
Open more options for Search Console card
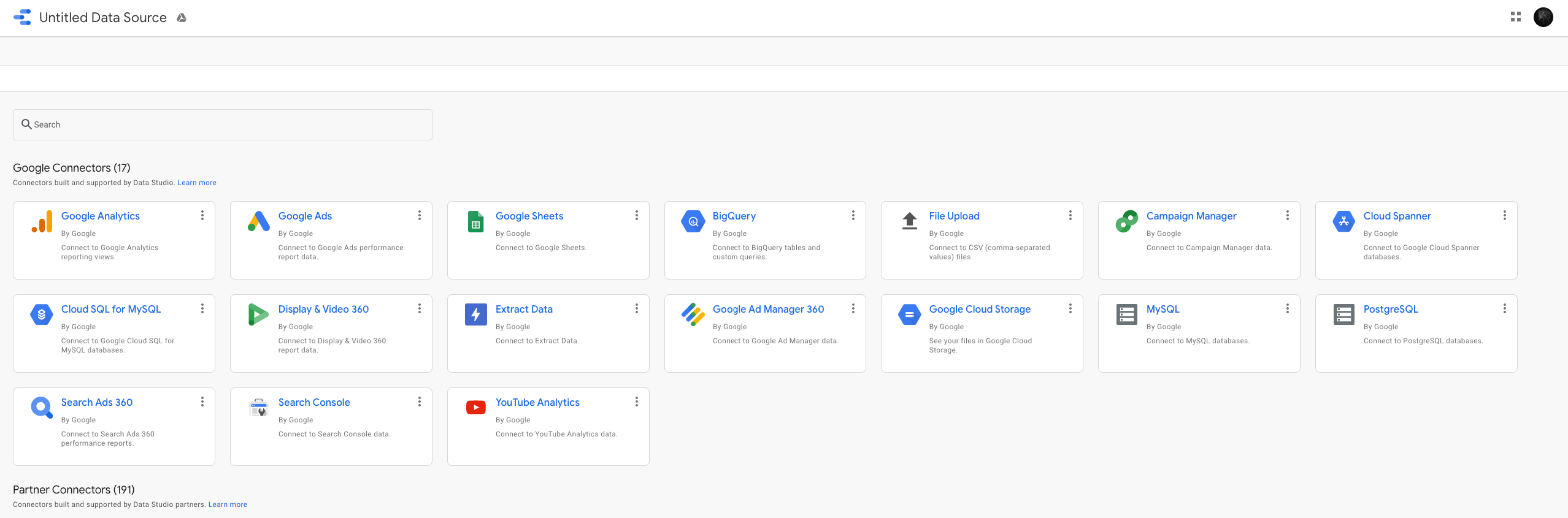point(420,402)
